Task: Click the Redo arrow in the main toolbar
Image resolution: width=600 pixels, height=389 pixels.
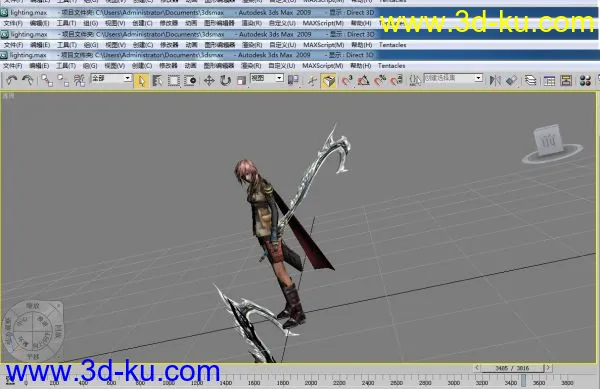Action: pyautogui.click(x=28, y=80)
